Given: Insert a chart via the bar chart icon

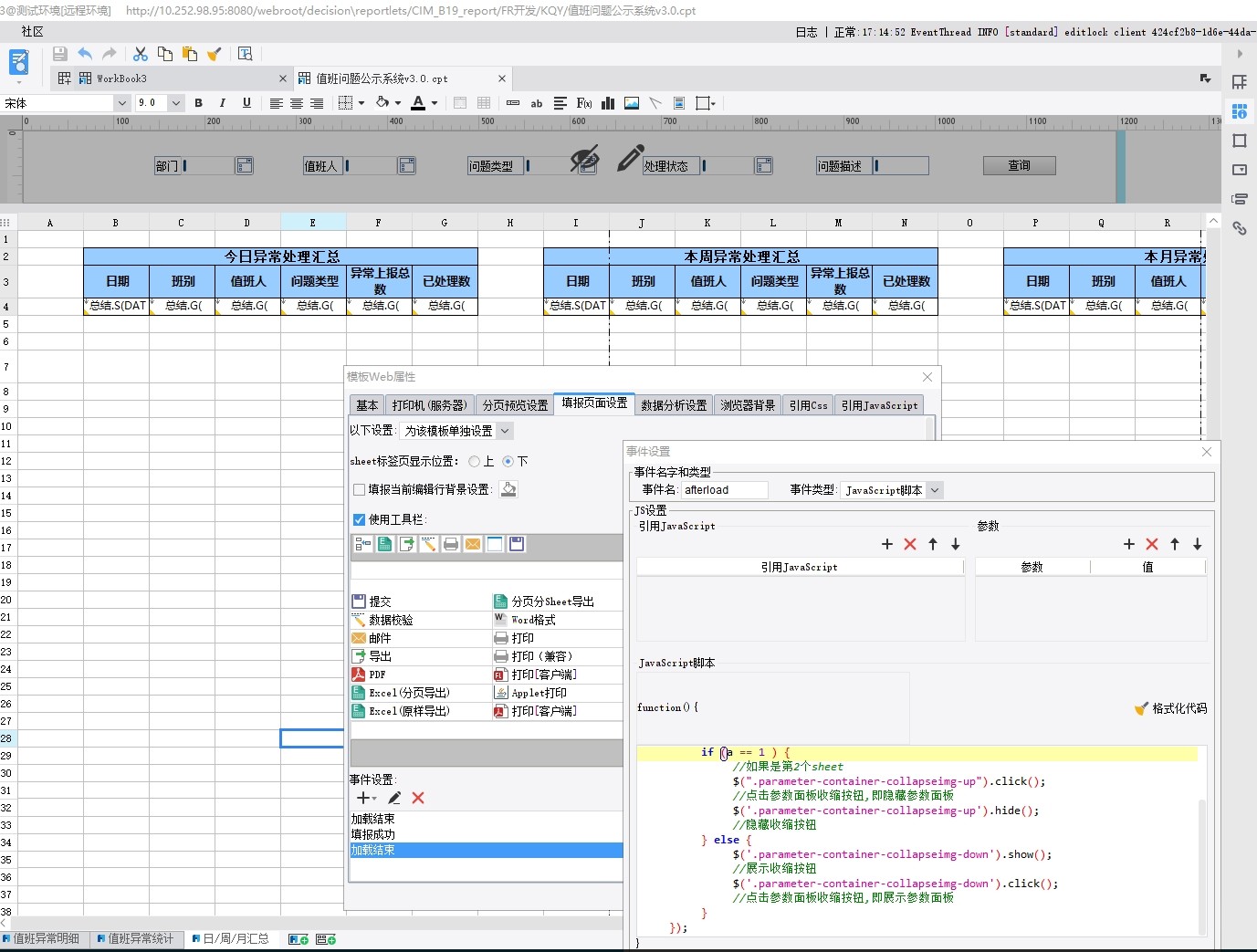Looking at the screenshot, I should click(608, 103).
